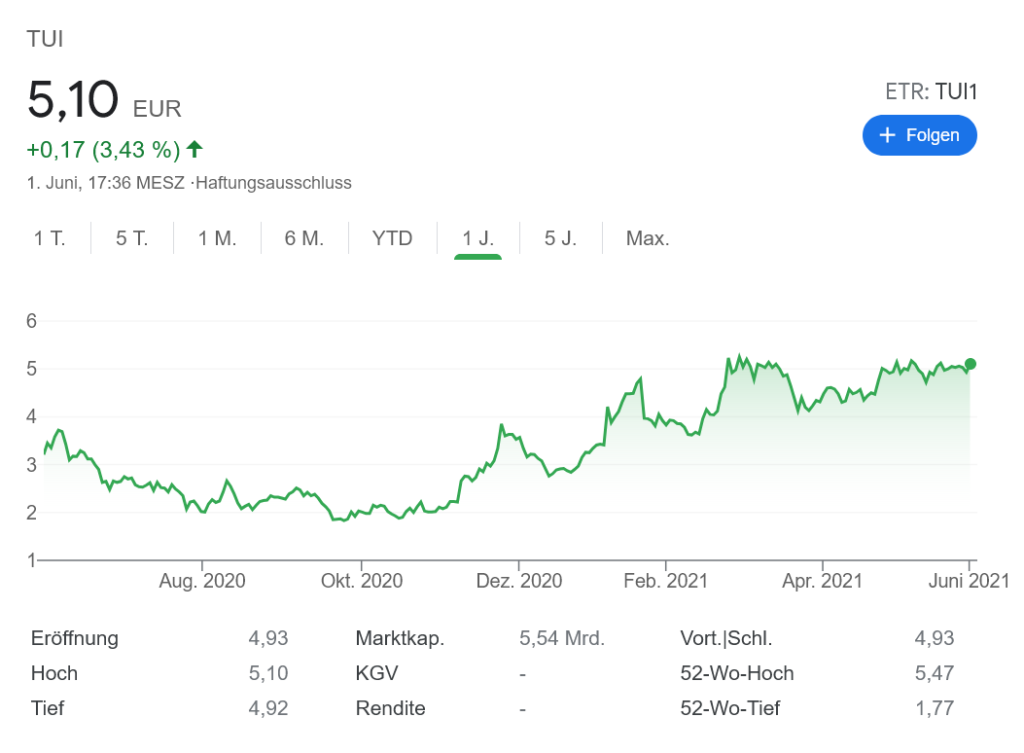This screenshot has height=753, width=1024.
Task: Click the green upward arrow next to price change
Action: tap(196, 148)
